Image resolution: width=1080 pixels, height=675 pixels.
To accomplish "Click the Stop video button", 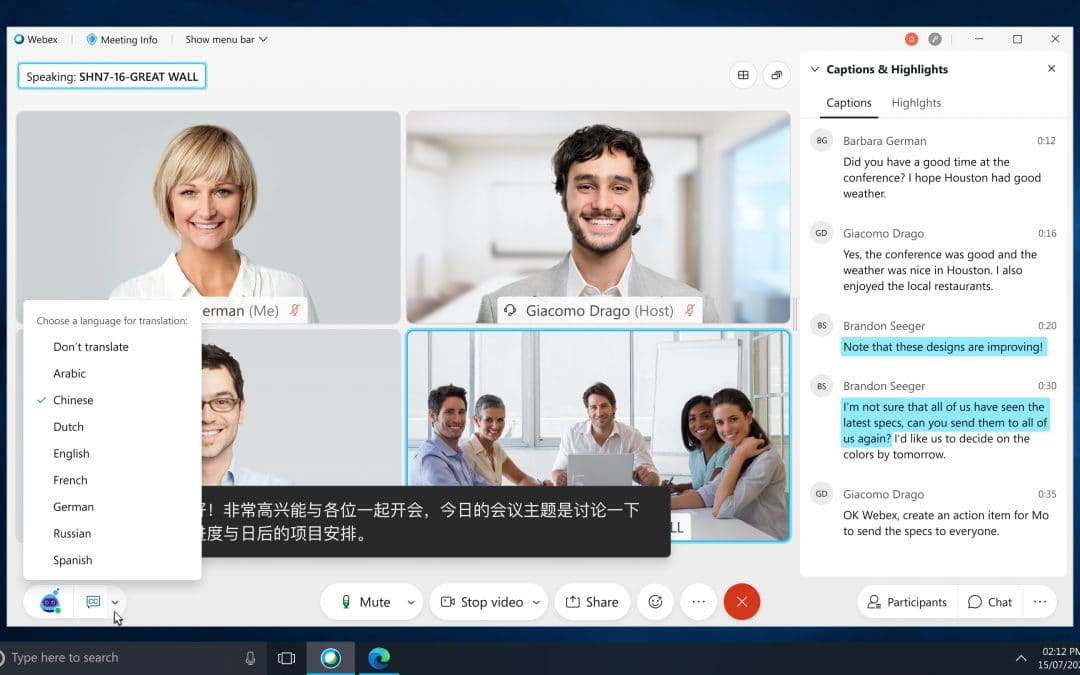I will click(481, 602).
